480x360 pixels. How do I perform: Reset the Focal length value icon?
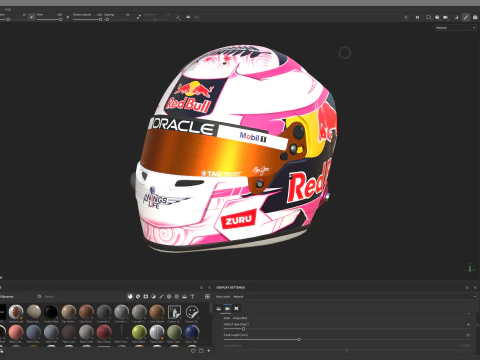click(468, 335)
